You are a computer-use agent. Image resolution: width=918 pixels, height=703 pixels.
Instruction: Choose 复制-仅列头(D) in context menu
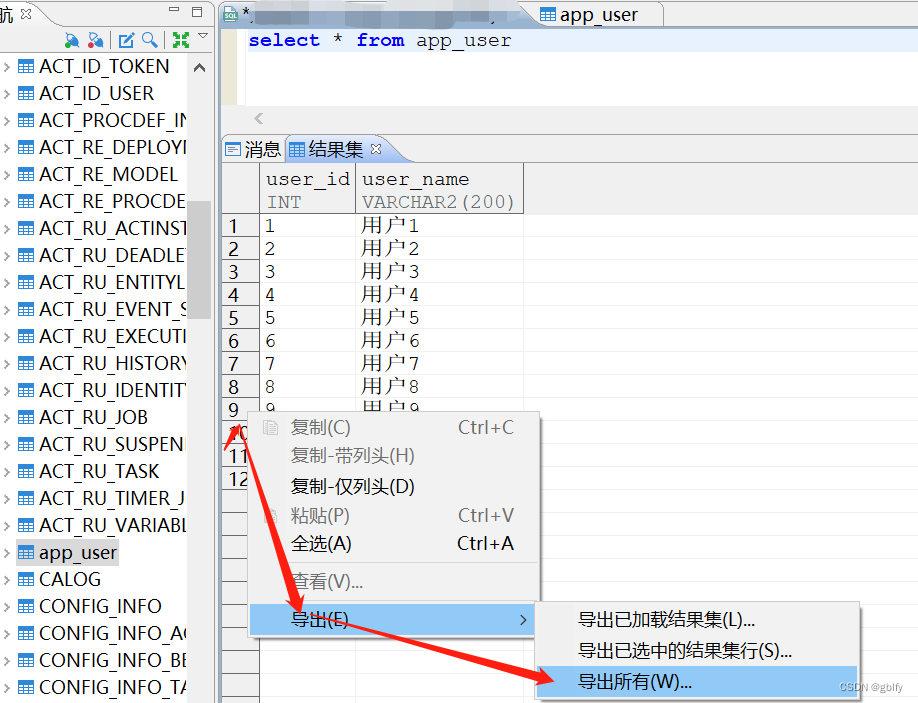[x=393, y=486]
